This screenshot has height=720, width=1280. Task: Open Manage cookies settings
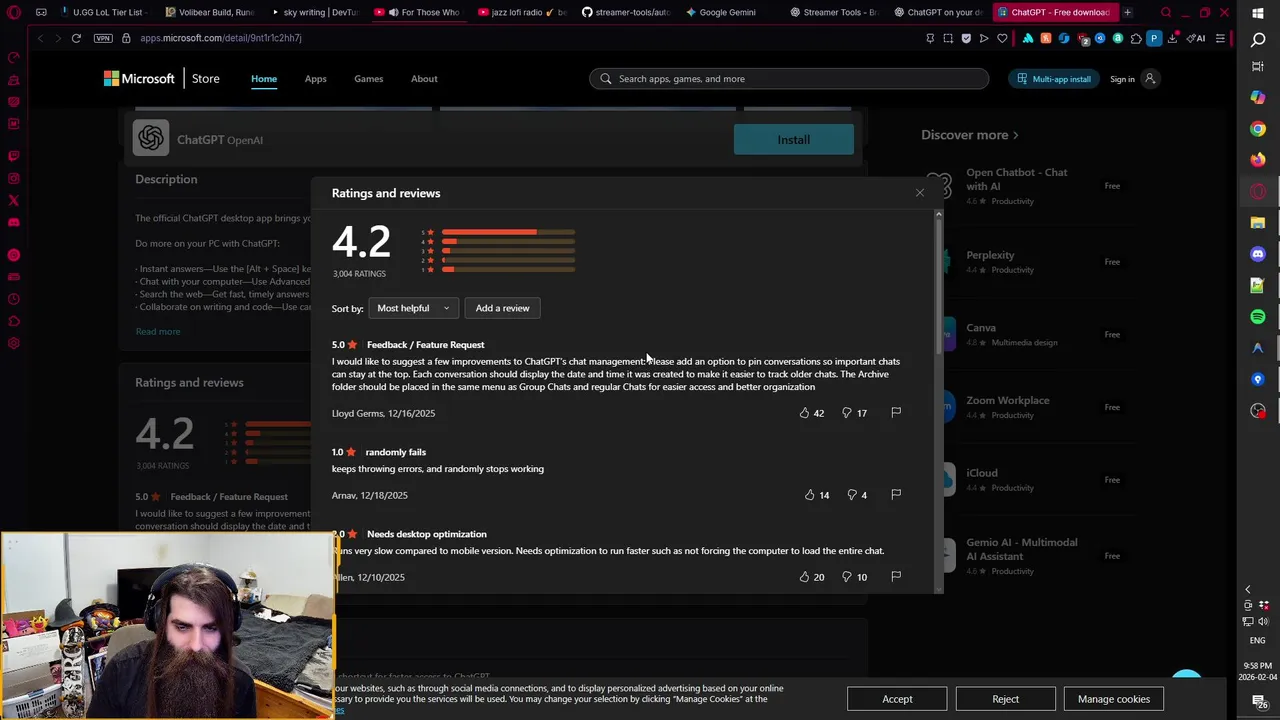tap(1114, 699)
